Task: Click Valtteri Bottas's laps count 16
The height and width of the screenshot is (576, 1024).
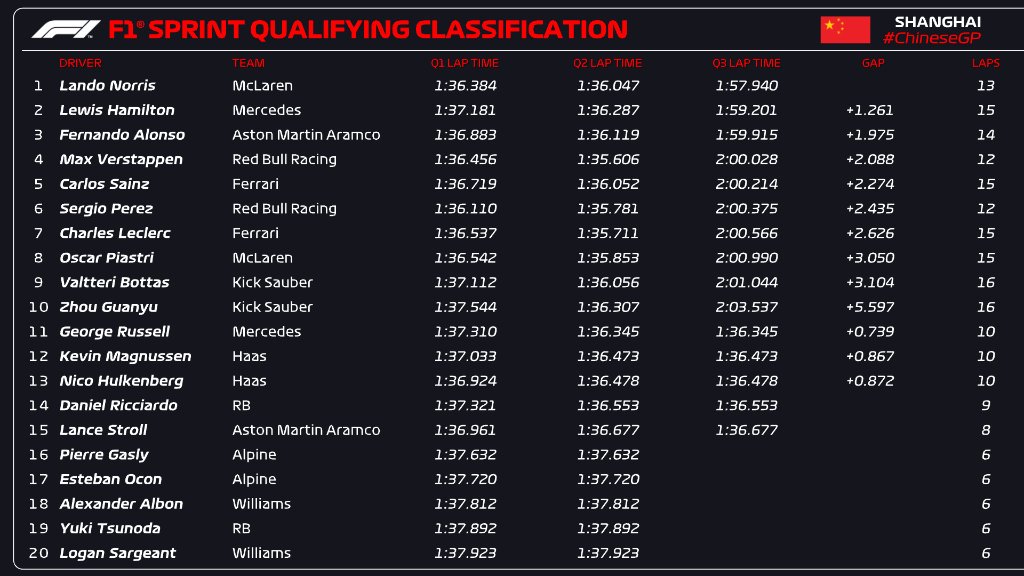Action: coord(985,282)
